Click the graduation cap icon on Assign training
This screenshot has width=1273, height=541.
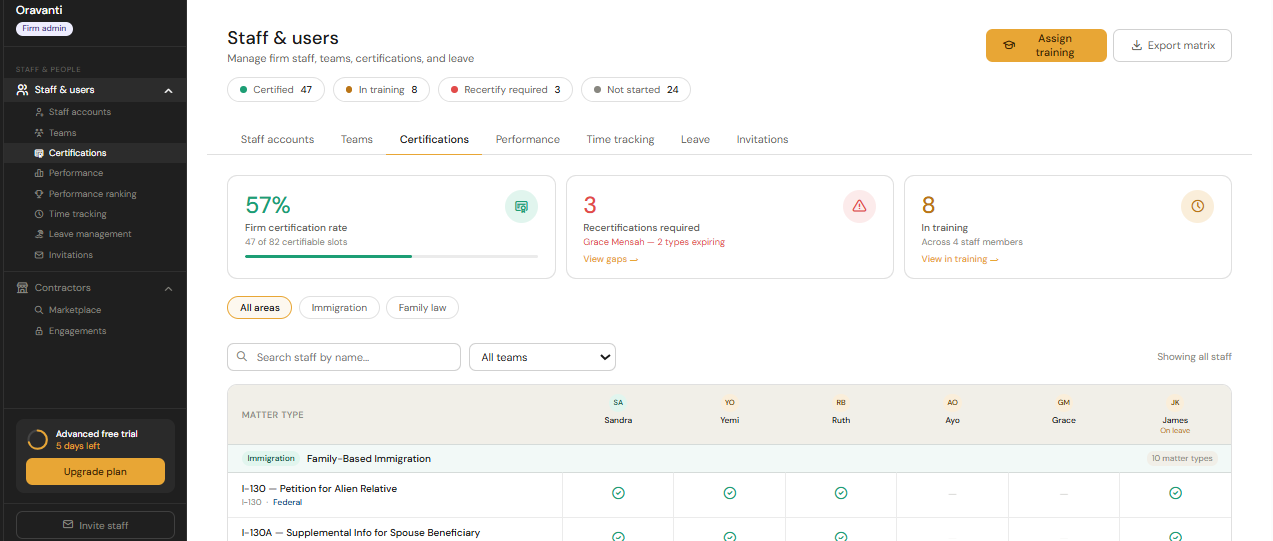(1010, 46)
